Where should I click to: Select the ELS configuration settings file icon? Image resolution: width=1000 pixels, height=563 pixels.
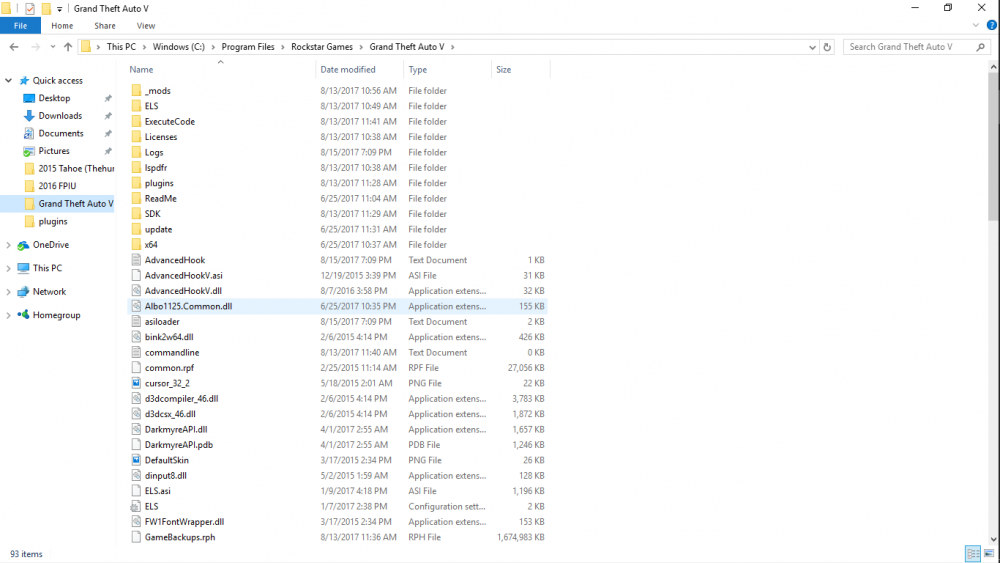click(136, 506)
